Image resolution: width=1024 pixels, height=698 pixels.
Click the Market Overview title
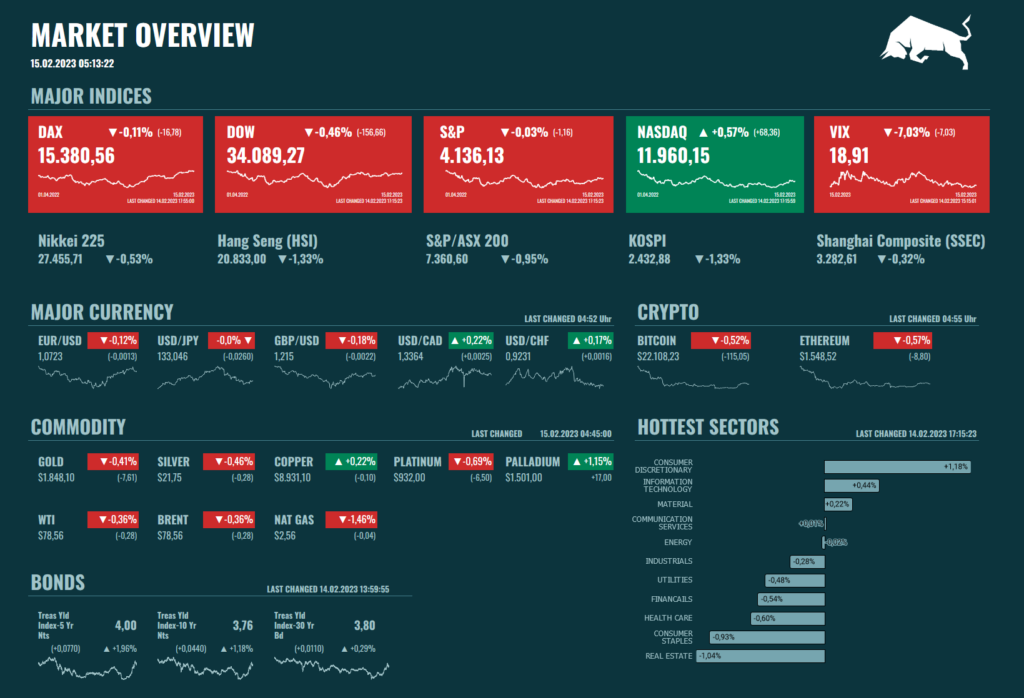point(142,35)
